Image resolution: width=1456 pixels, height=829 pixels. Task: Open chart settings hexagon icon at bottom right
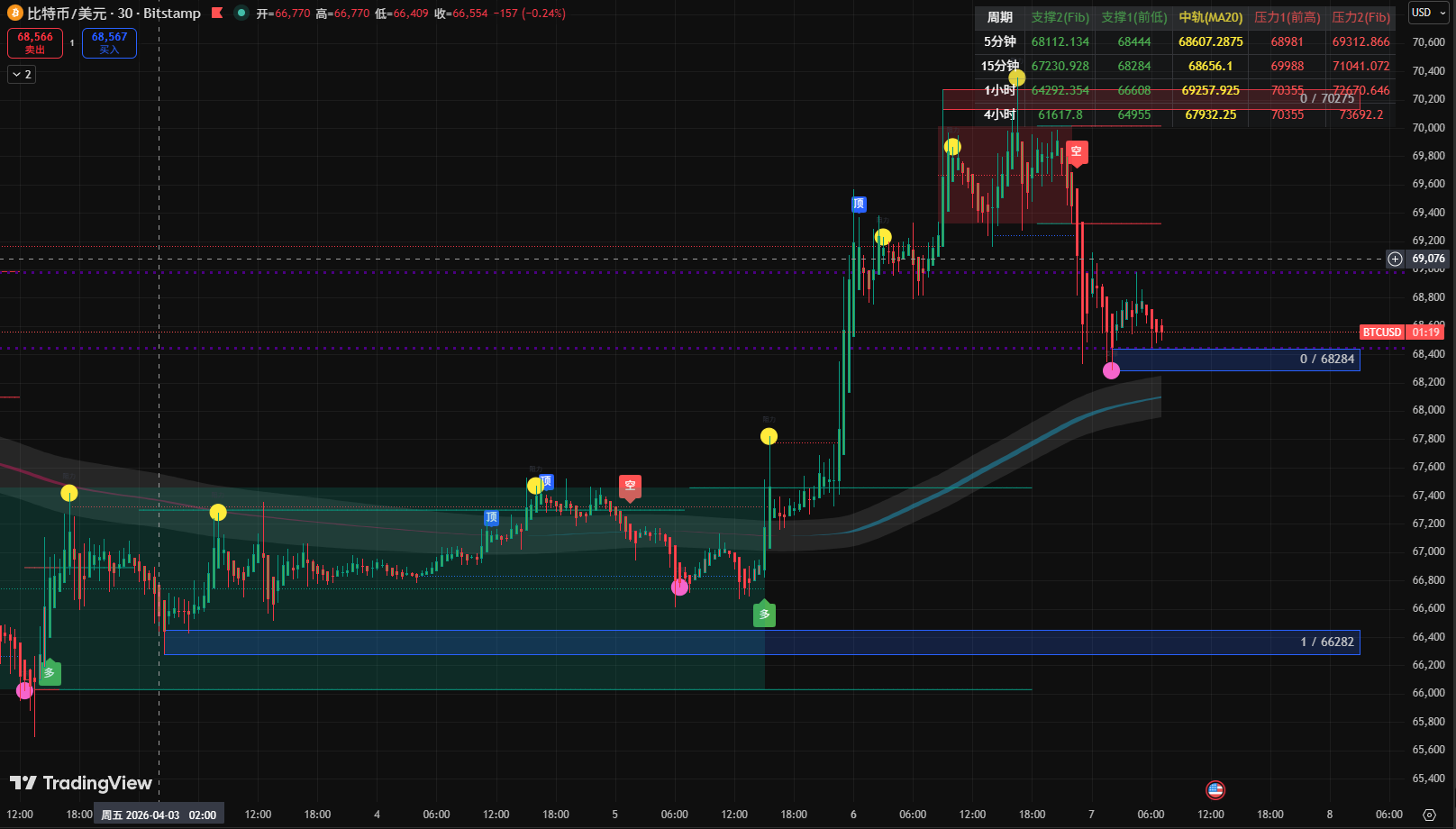point(1429,815)
